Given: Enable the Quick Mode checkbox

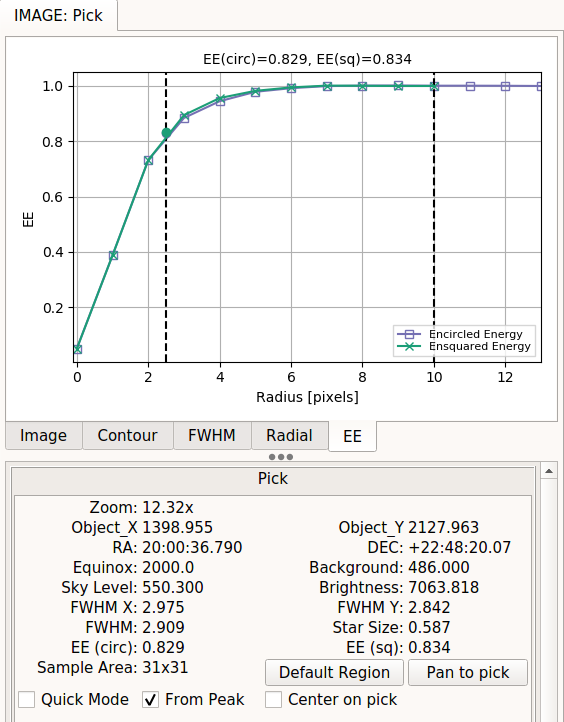Looking at the screenshot, I should [x=27, y=699].
